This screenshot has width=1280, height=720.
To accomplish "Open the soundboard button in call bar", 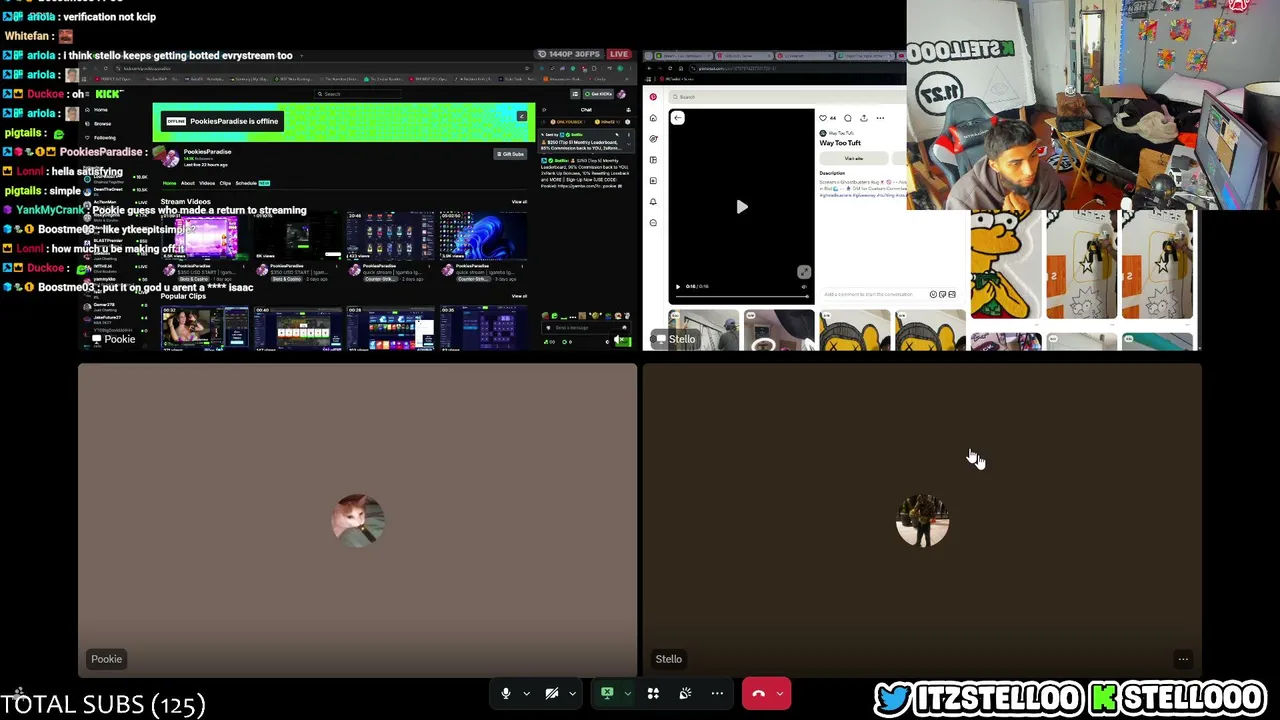I will tap(685, 693).
